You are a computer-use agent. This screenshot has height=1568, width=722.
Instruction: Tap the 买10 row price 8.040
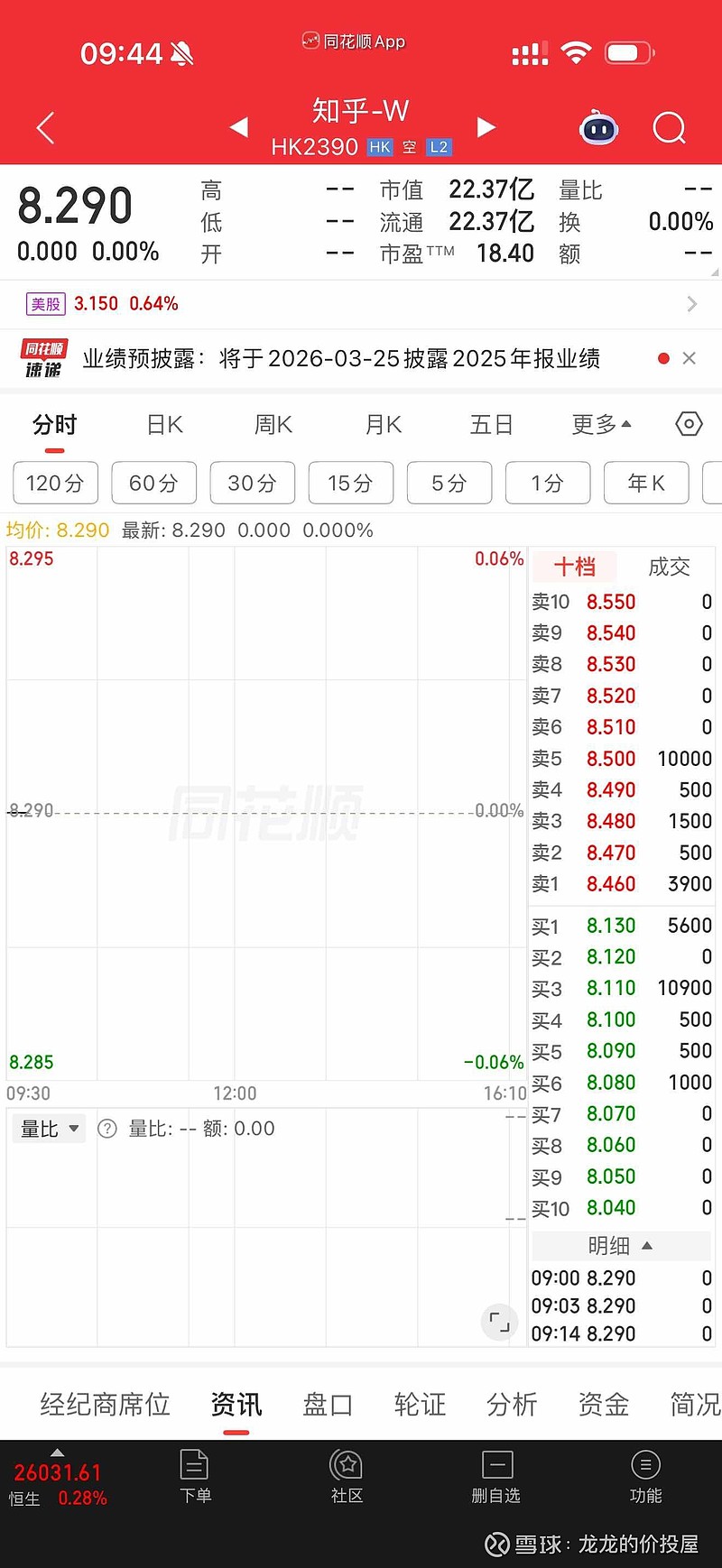coord(611,1208)
